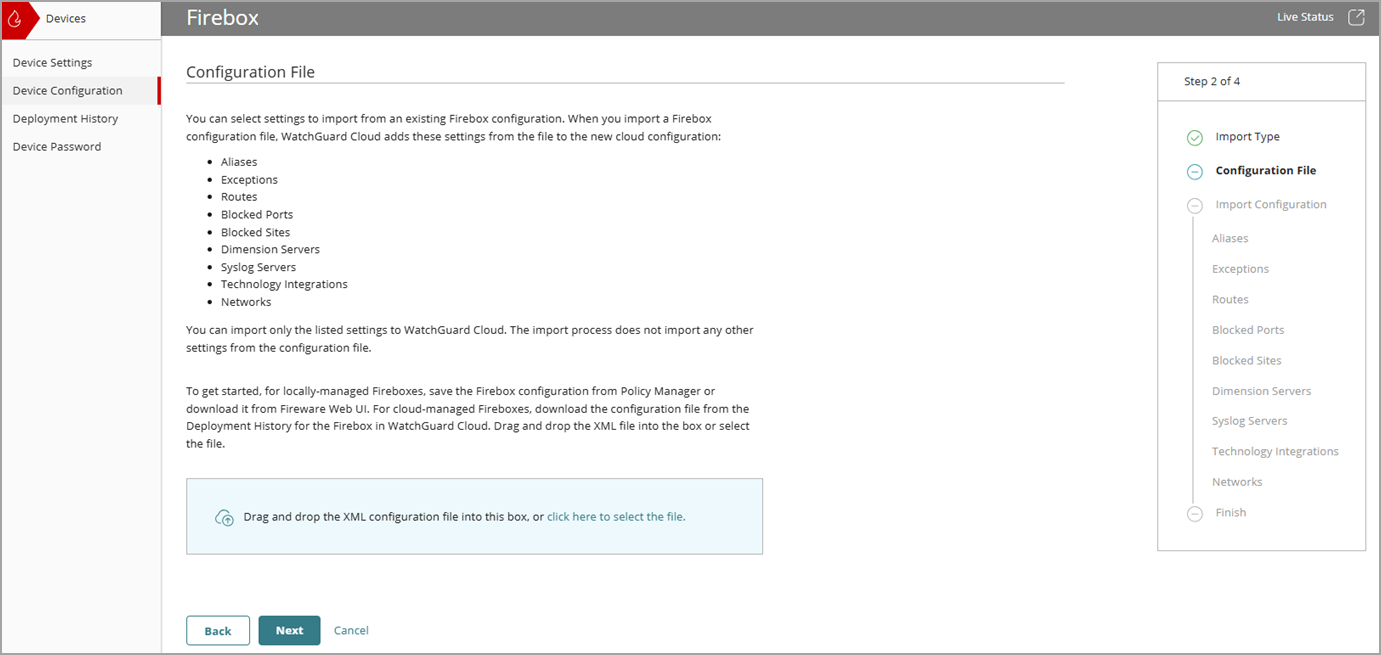Open the Devices breadcrumb
The height and width of the screenshot is (655, 1381).
pos(66,19)
